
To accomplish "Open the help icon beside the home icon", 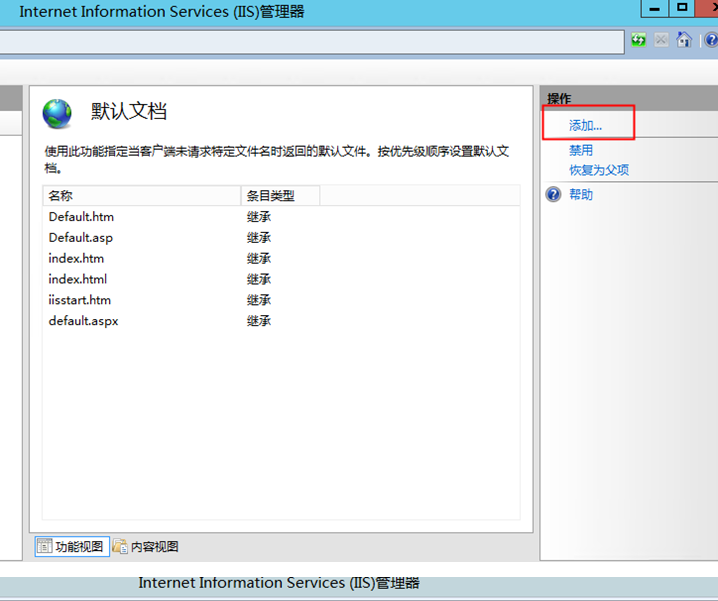I will coord(712,40).
